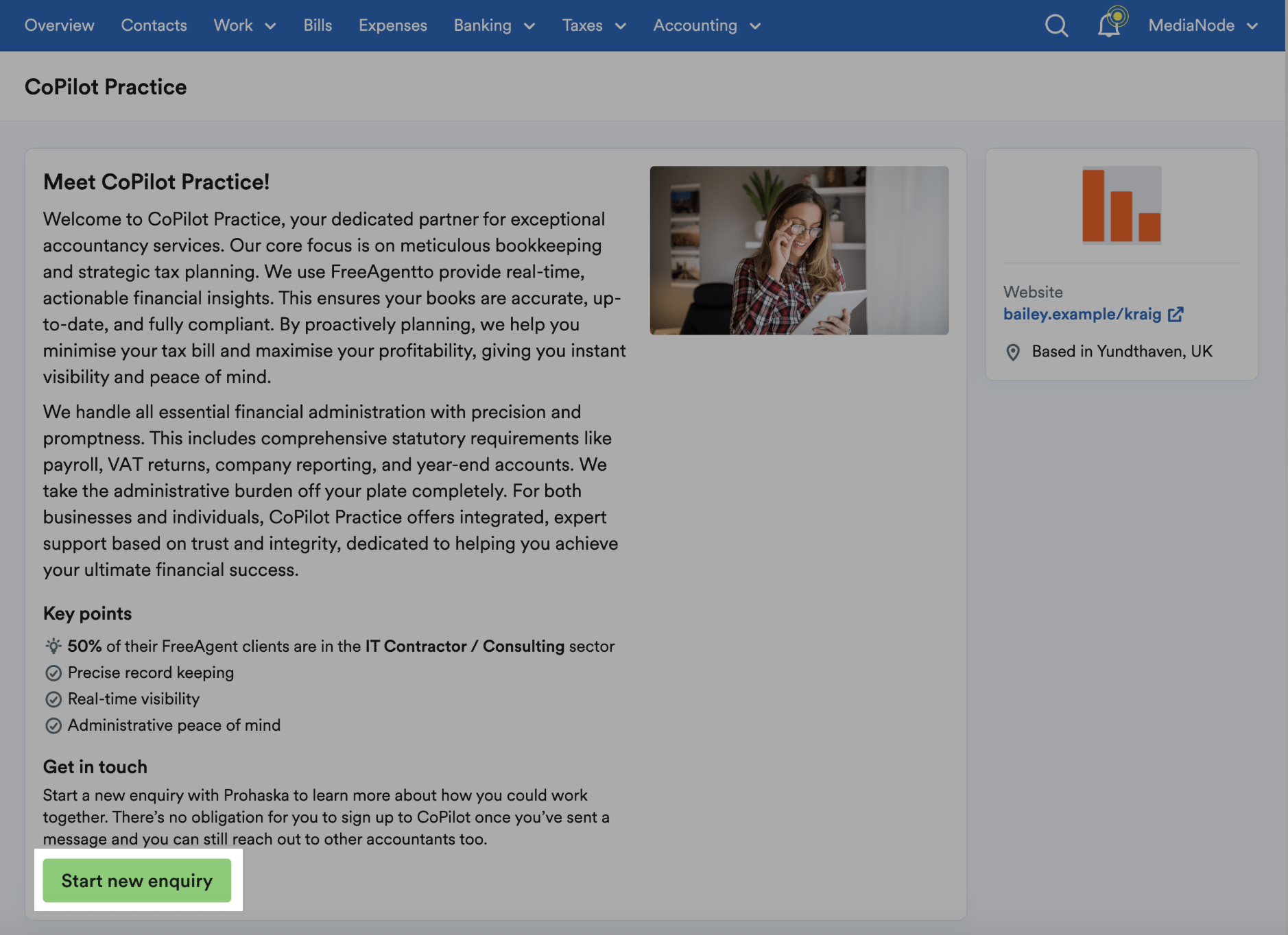This screenshot has height=935, width=1288.
Task: Click the Get in touch heading
Action: point(95,766)
